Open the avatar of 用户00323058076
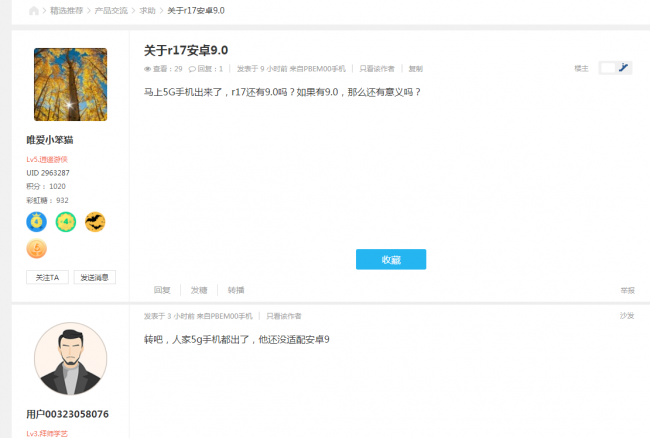 point(70,358)
